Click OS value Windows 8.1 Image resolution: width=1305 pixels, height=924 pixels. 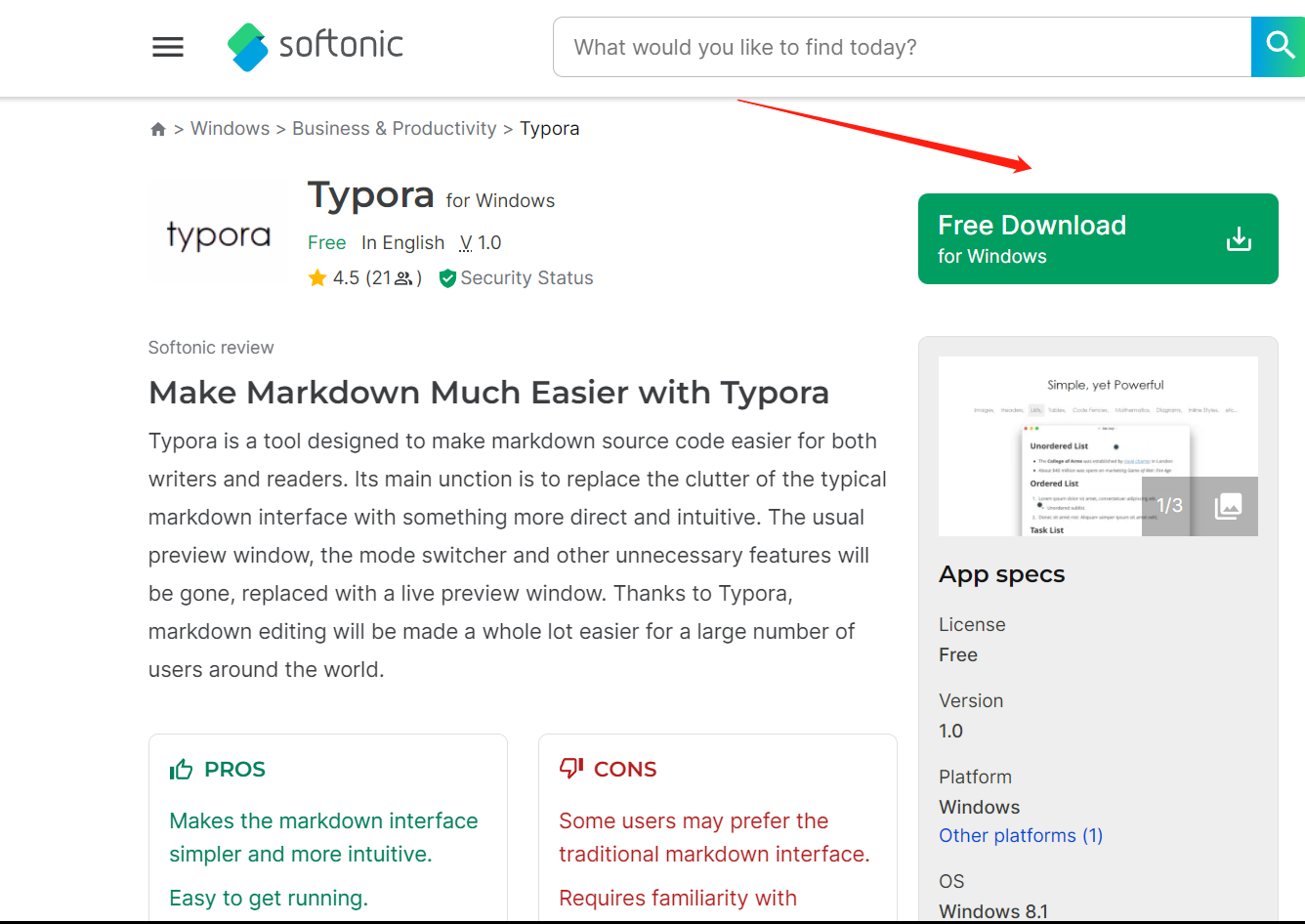pyautogui.click(x=993, y=911)
